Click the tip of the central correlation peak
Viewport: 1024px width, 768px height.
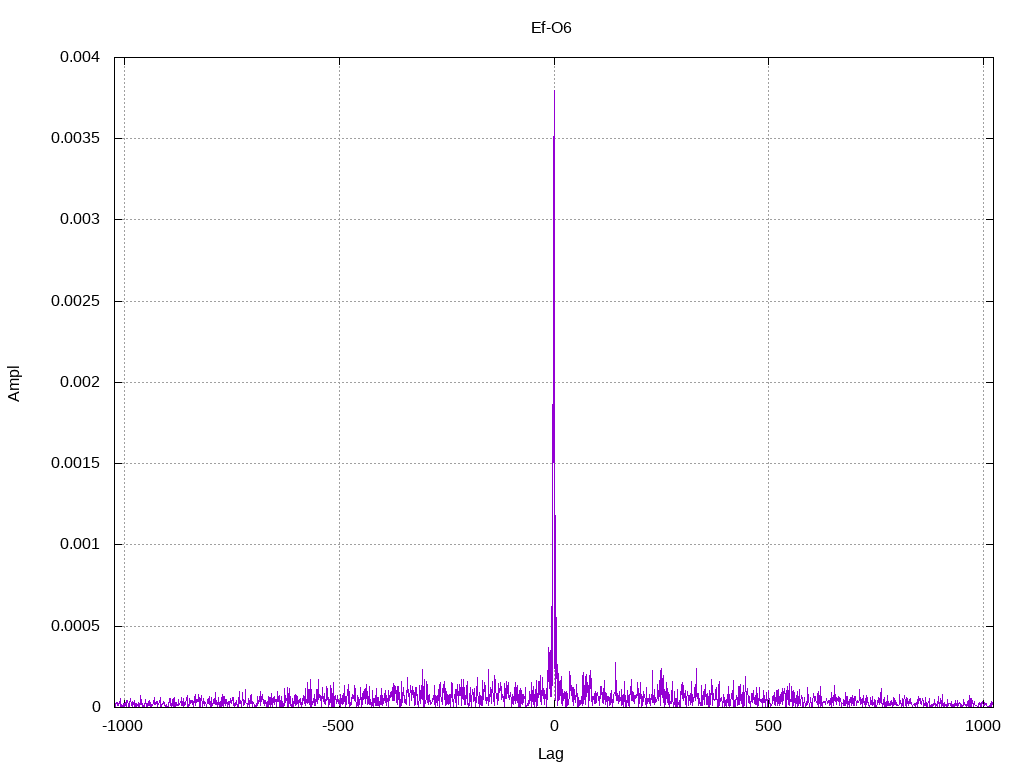click(x=554, y=91)
